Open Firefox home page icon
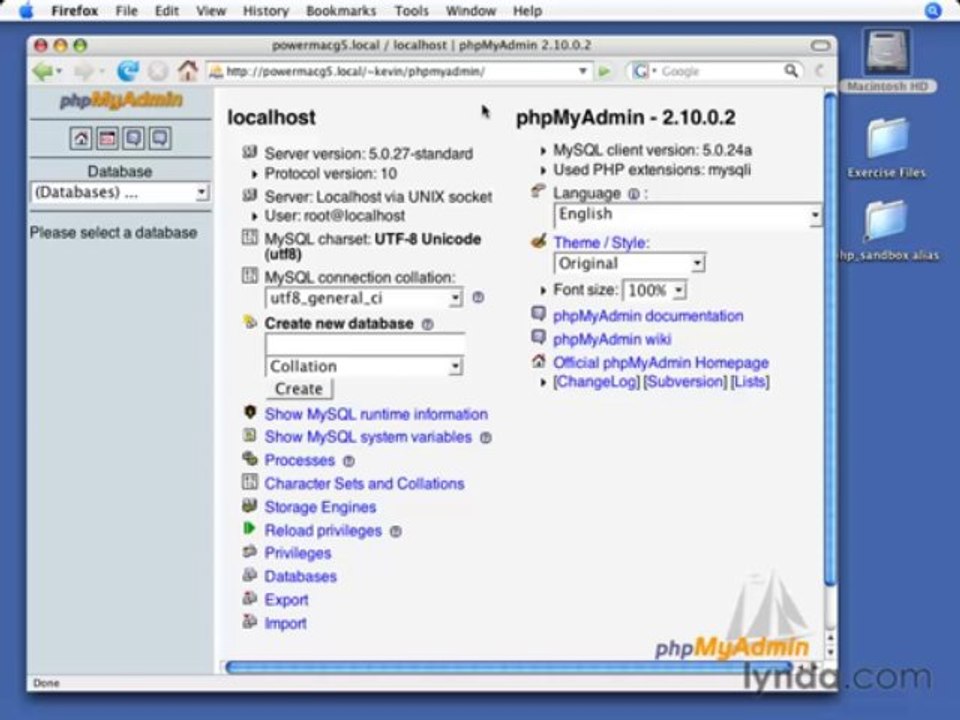Image resolution: width=960 pixels, height=720 pixels. [188, 71]
